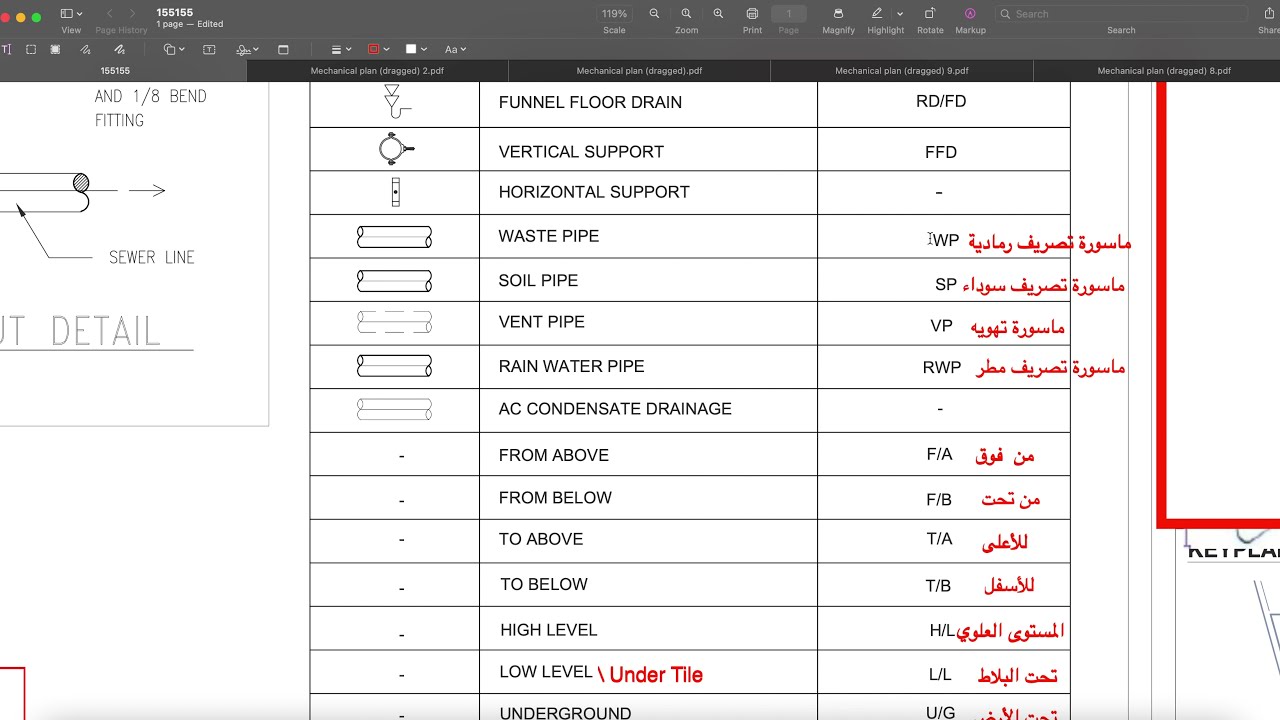
Task: Click the HIGH LEVEL text
Action: 548,630
